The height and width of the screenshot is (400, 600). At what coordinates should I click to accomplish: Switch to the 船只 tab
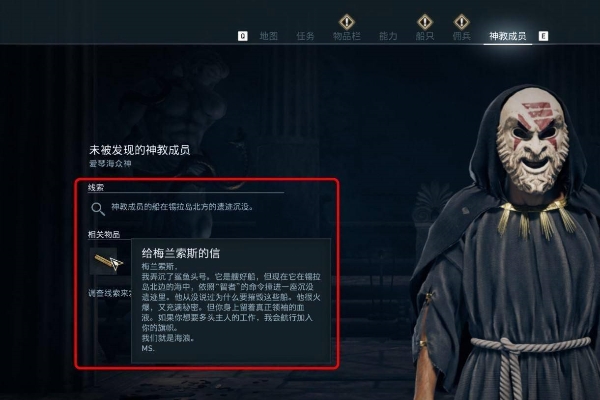(425, 36)
